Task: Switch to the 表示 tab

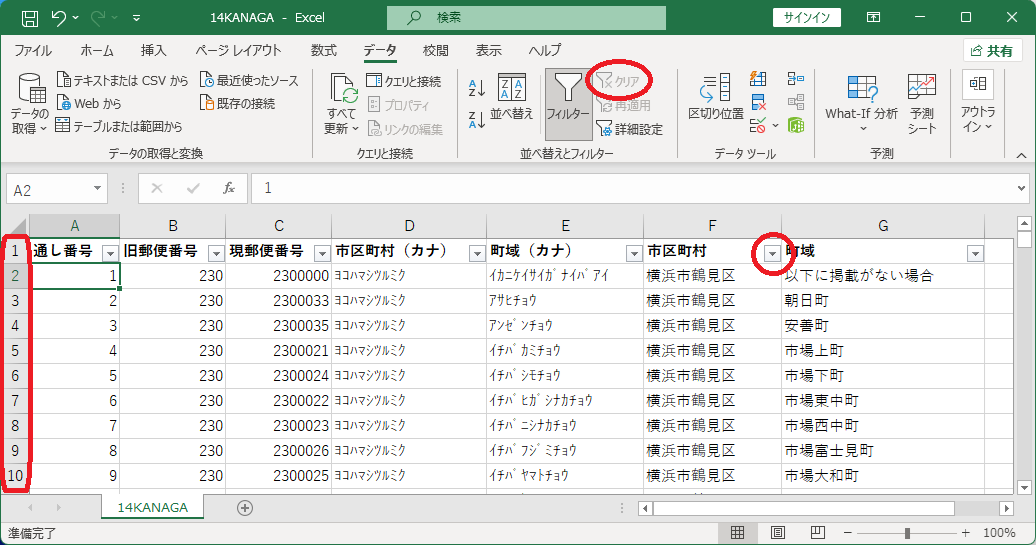Action: coord(488,50)
